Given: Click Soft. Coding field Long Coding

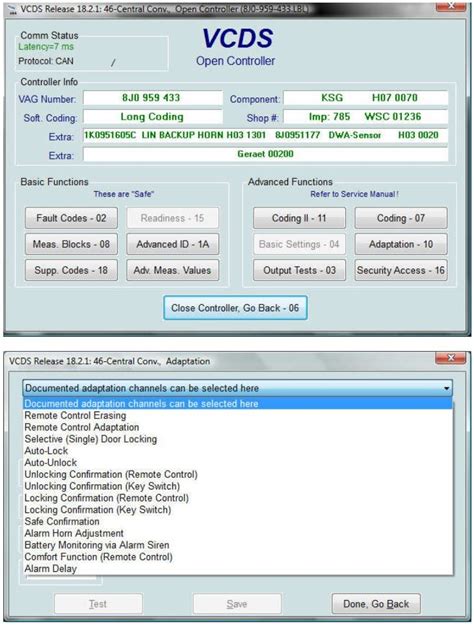Looking at the screenshot, I should pyautogui.click(x=153, y=117).
